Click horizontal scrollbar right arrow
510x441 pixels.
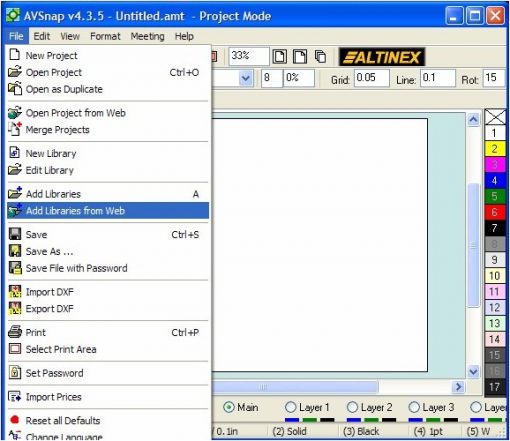[x=458, y=387]
